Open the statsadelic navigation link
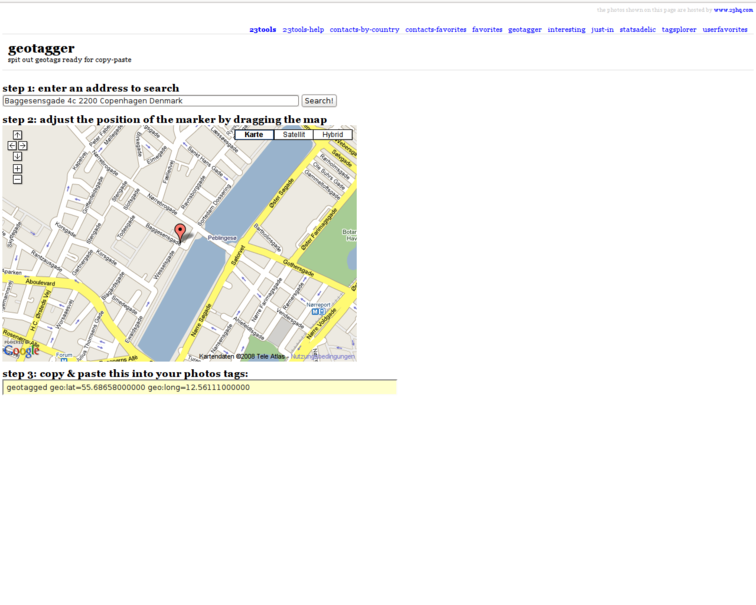 637,29
